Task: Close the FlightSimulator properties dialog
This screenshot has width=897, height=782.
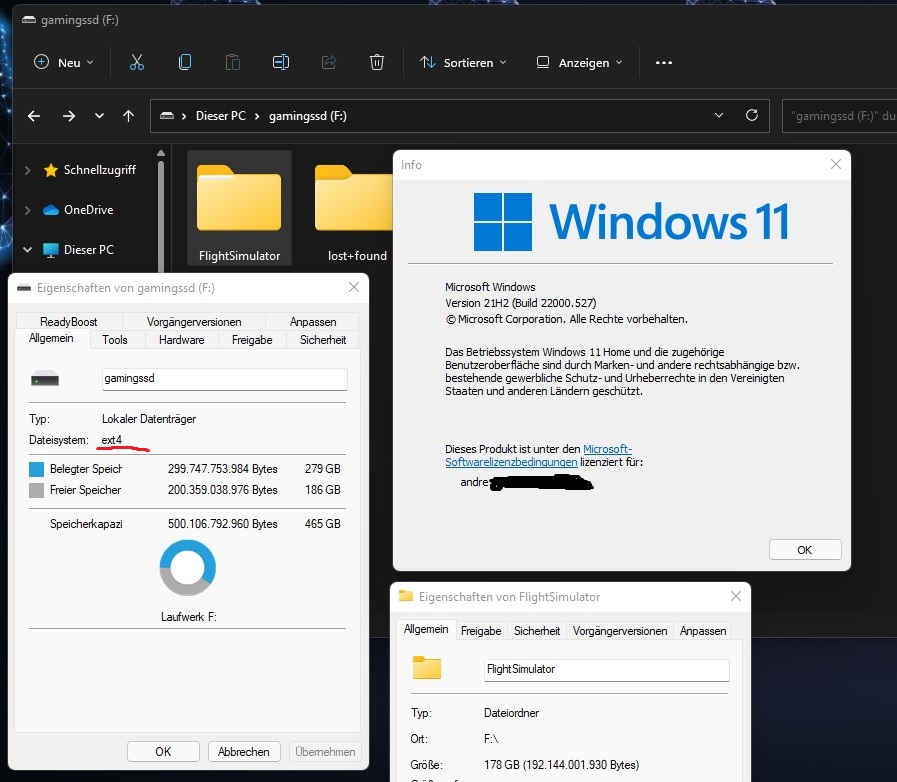Action: (x=736, y=597)
